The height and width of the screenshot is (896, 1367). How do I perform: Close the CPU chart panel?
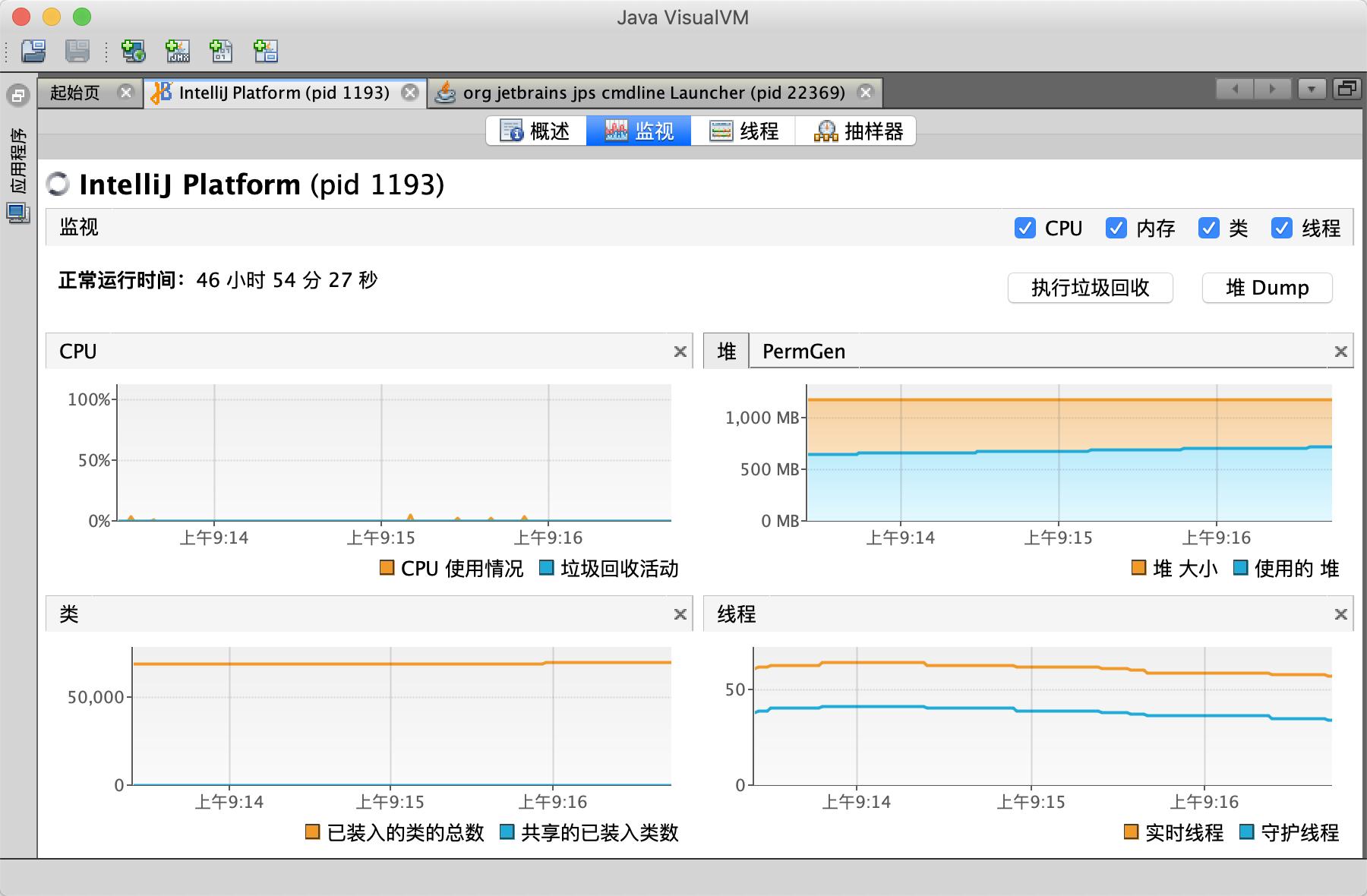pyautogui.click(x=680, y=352)
